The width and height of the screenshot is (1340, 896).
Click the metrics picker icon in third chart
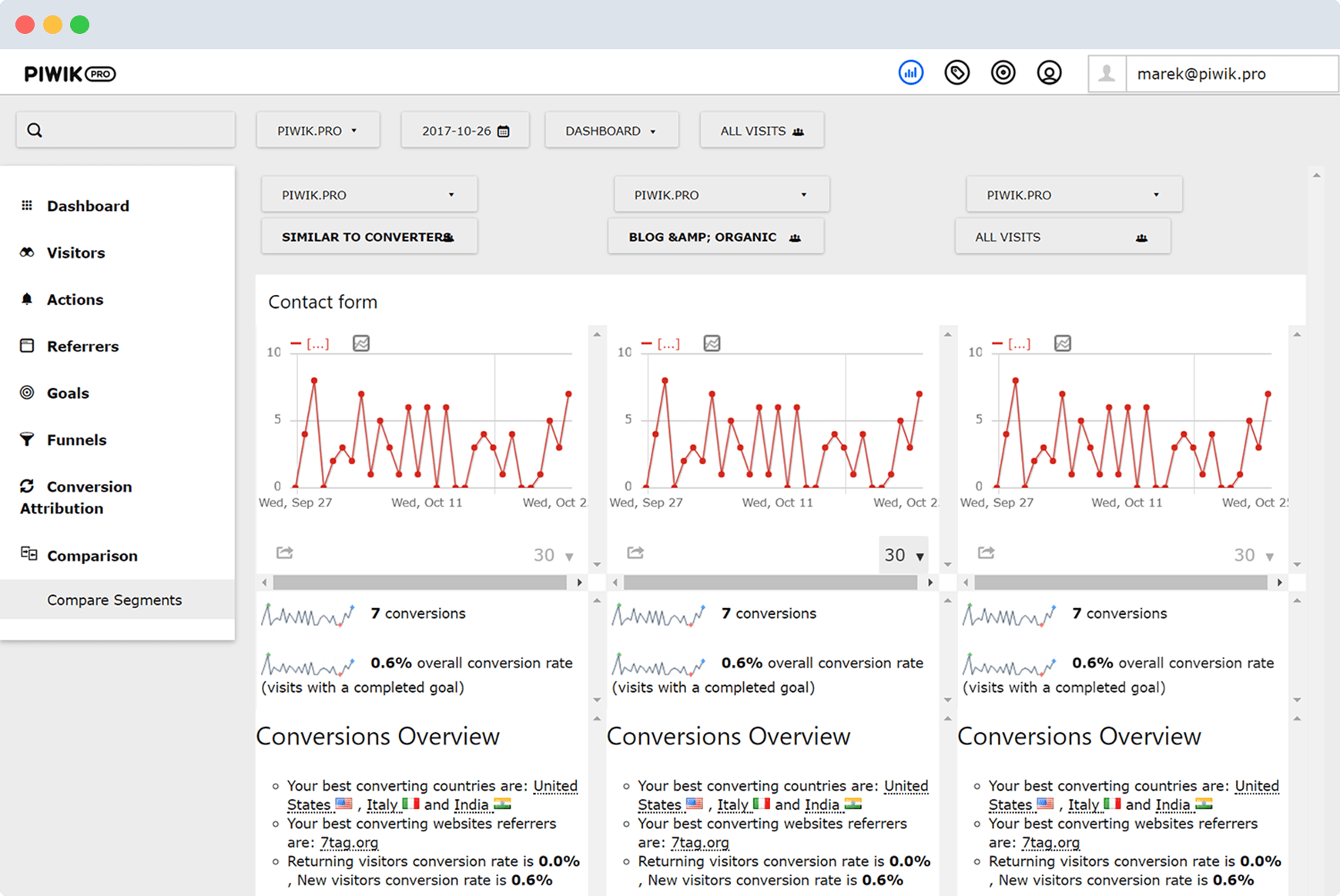click(x=1063, y=343)
